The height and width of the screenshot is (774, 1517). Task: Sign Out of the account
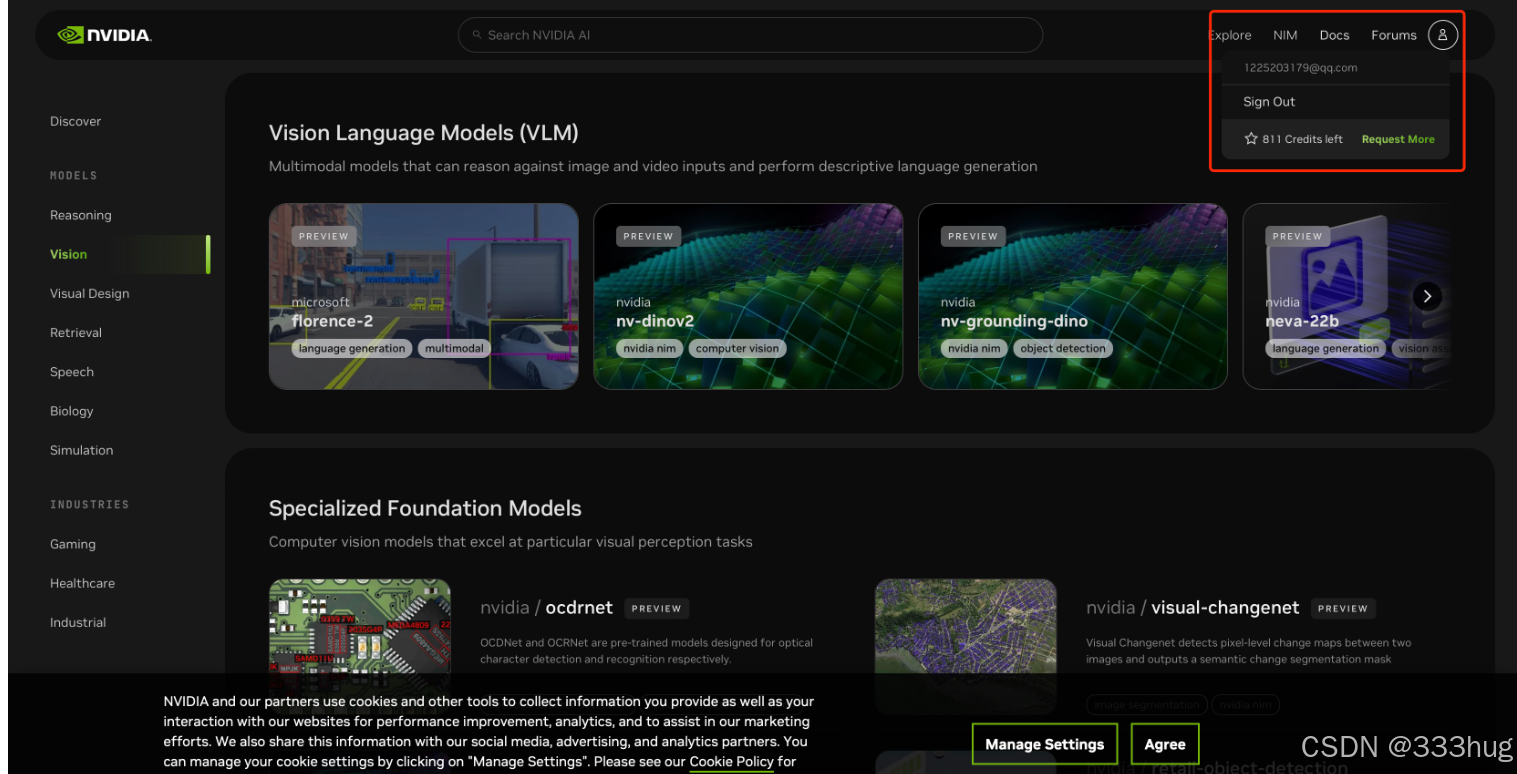click(1269, 102)
